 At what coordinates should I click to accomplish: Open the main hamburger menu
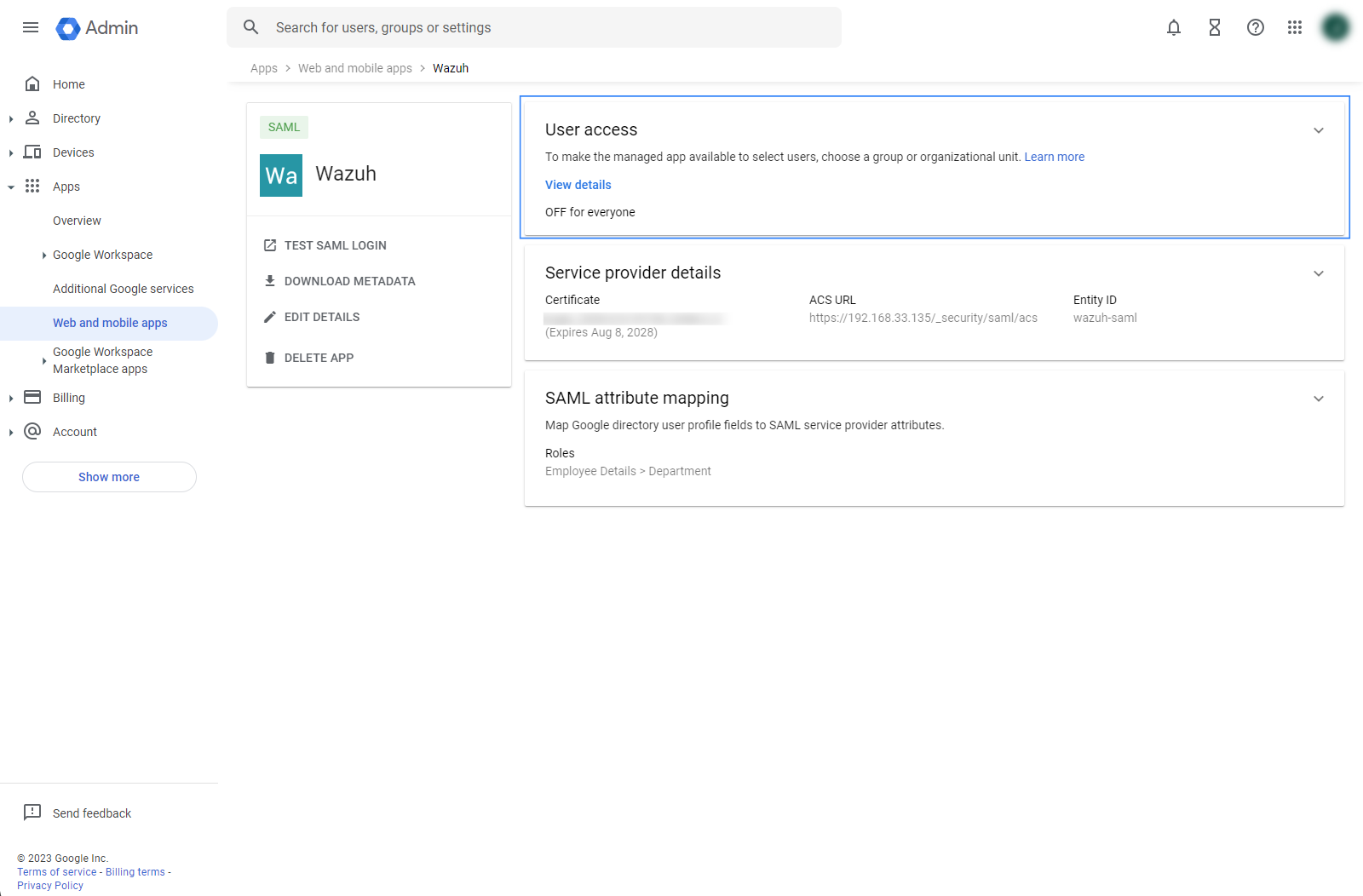pos(31,27)
